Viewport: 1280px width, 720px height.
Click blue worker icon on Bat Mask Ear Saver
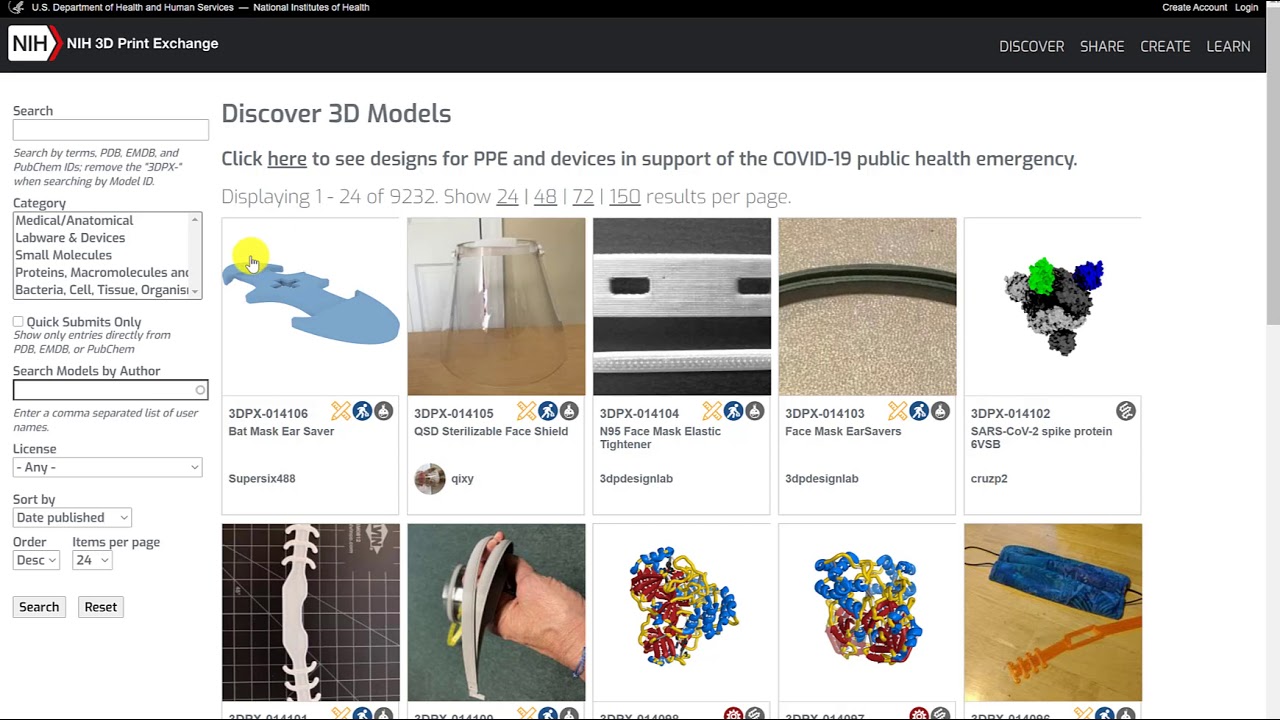coord(362,411)
